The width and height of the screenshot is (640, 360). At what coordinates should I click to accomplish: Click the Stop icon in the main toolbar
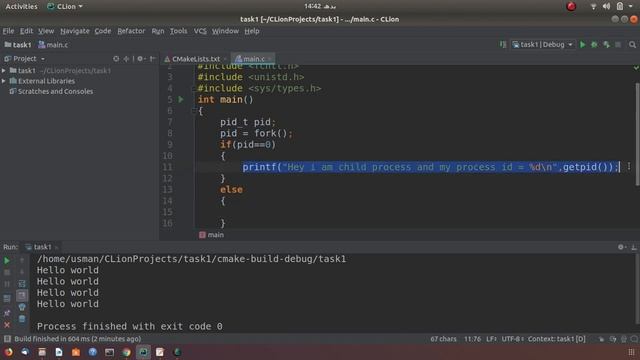pos(618,44)
